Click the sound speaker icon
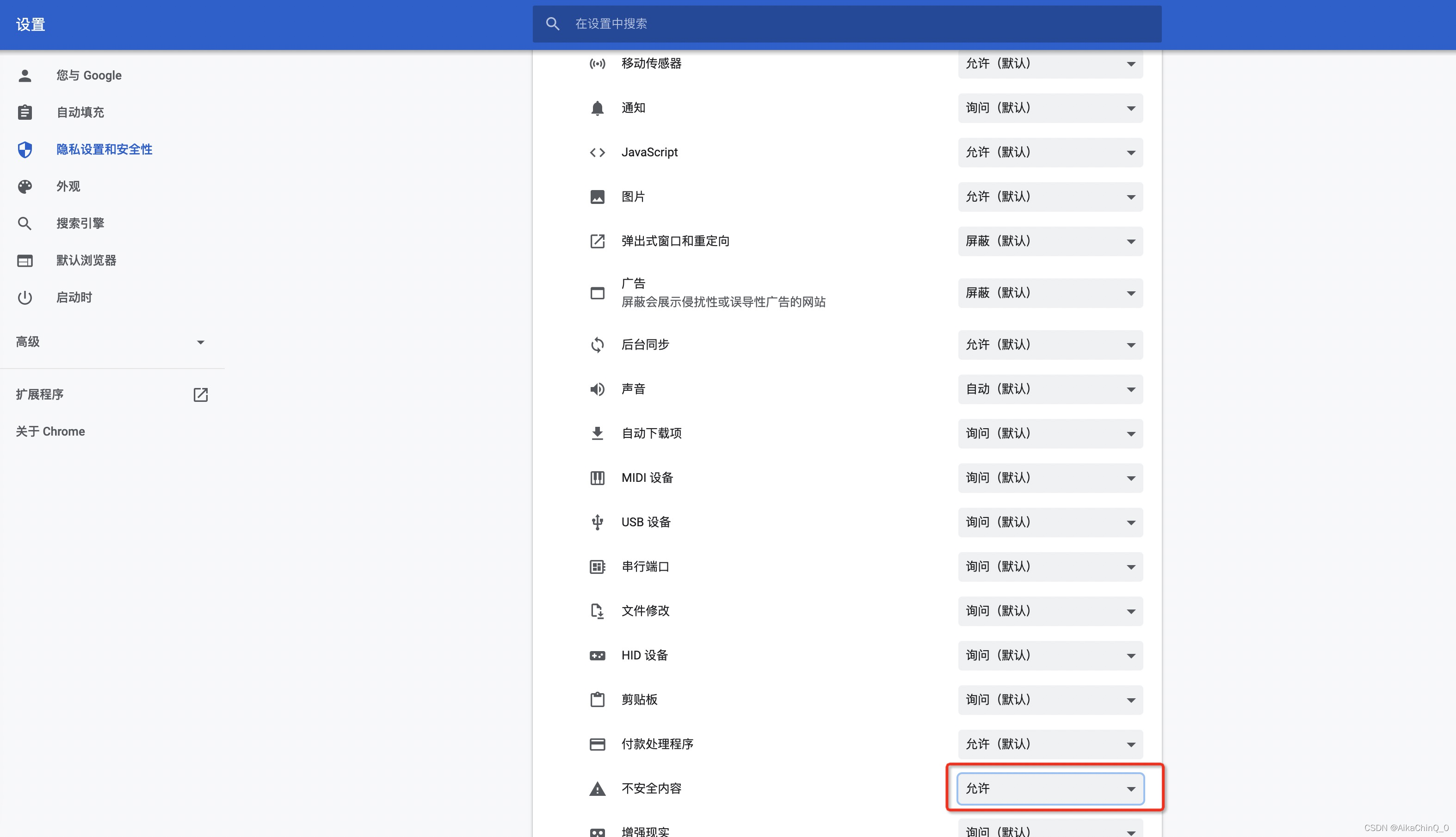 coord(597,389)
